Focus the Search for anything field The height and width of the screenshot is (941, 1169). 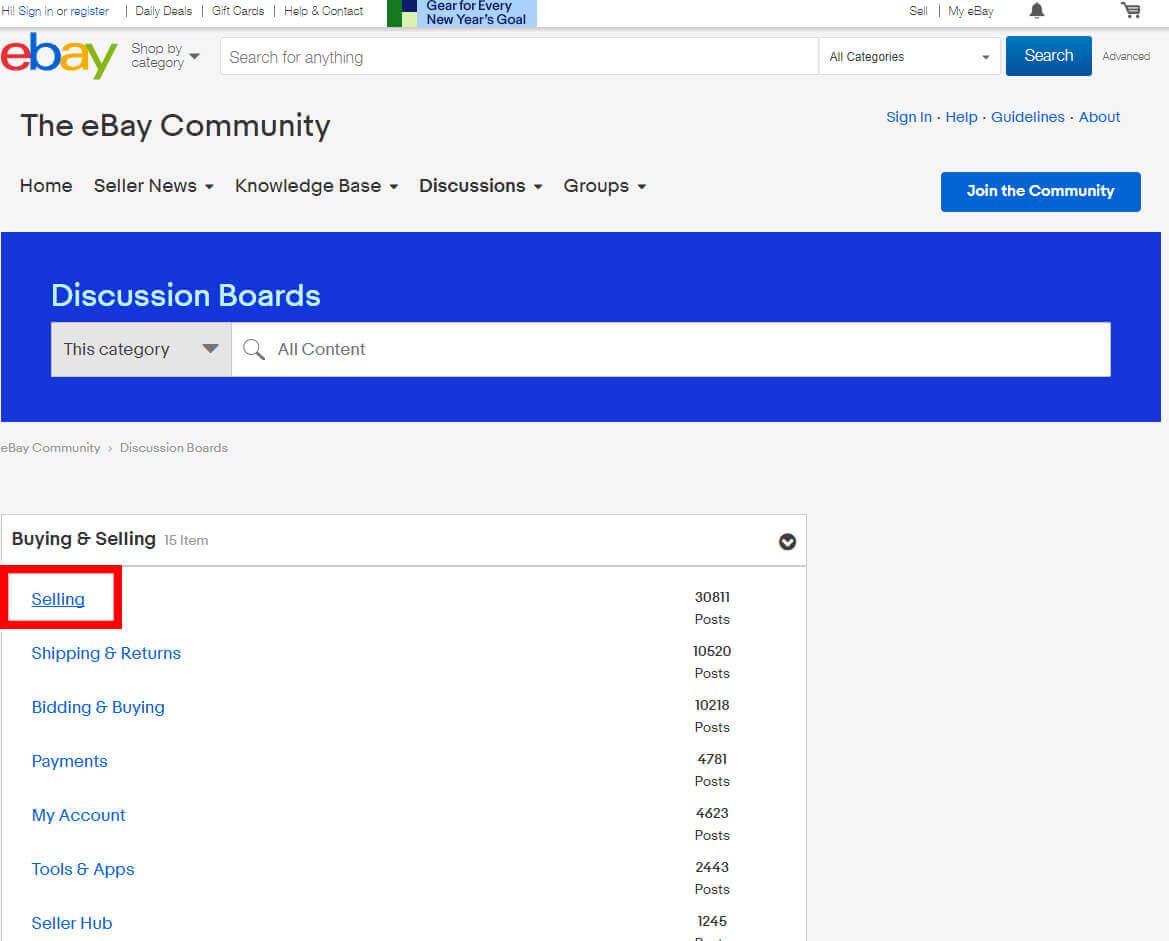coord(519,57)
